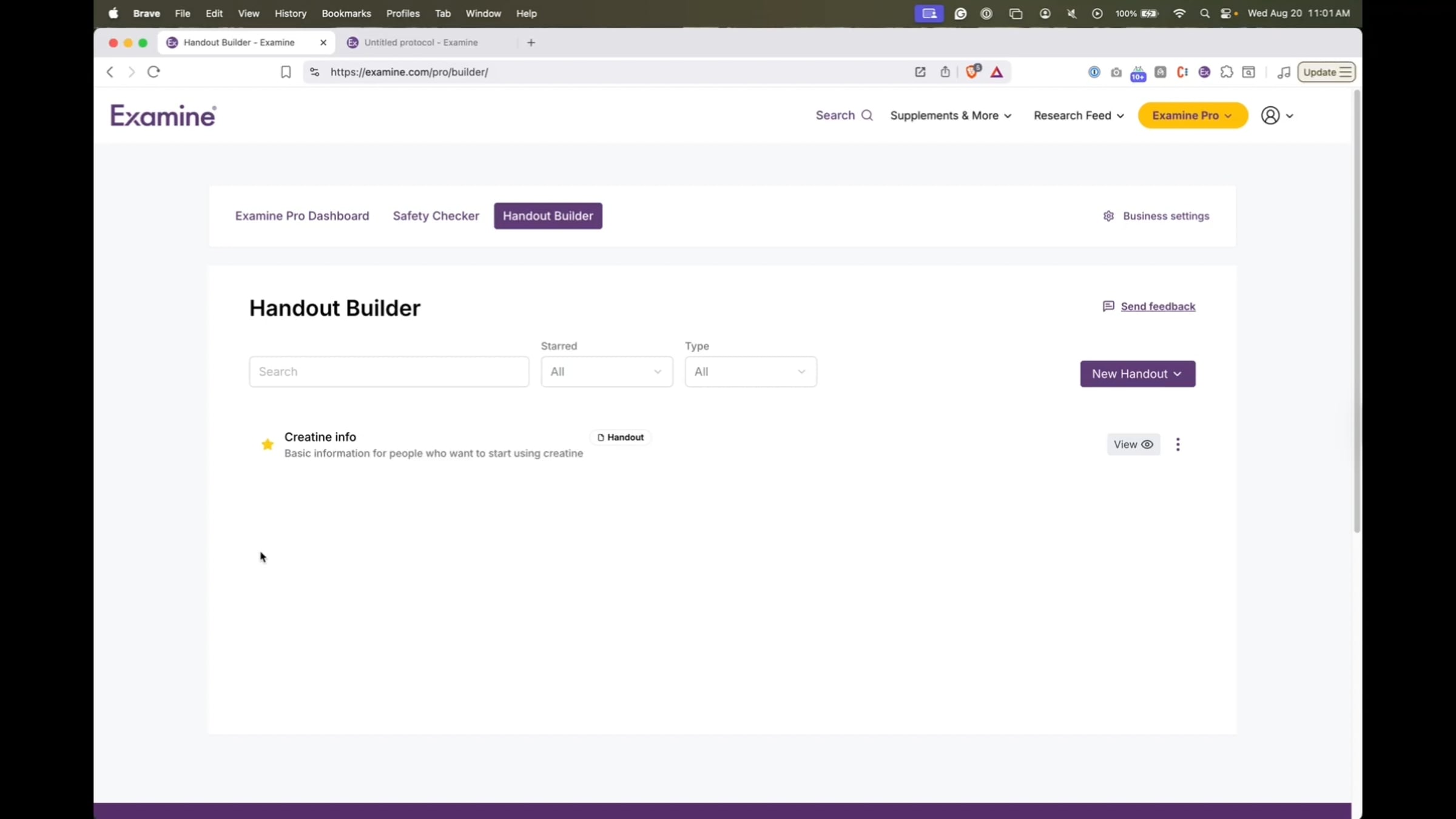Click the share icon in address bar

[945, 72]
